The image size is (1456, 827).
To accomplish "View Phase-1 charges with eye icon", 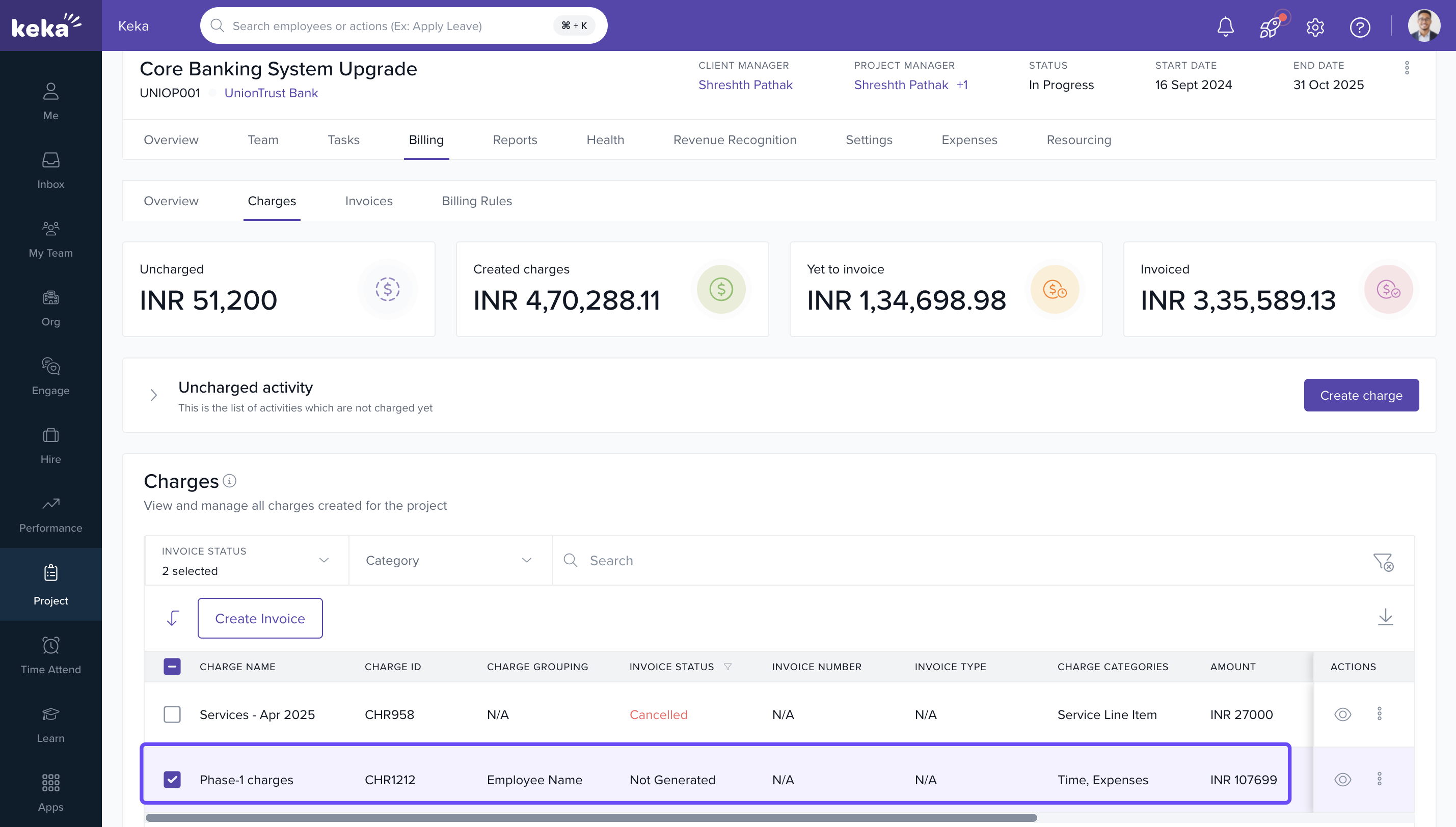I will click(1342, 779).
